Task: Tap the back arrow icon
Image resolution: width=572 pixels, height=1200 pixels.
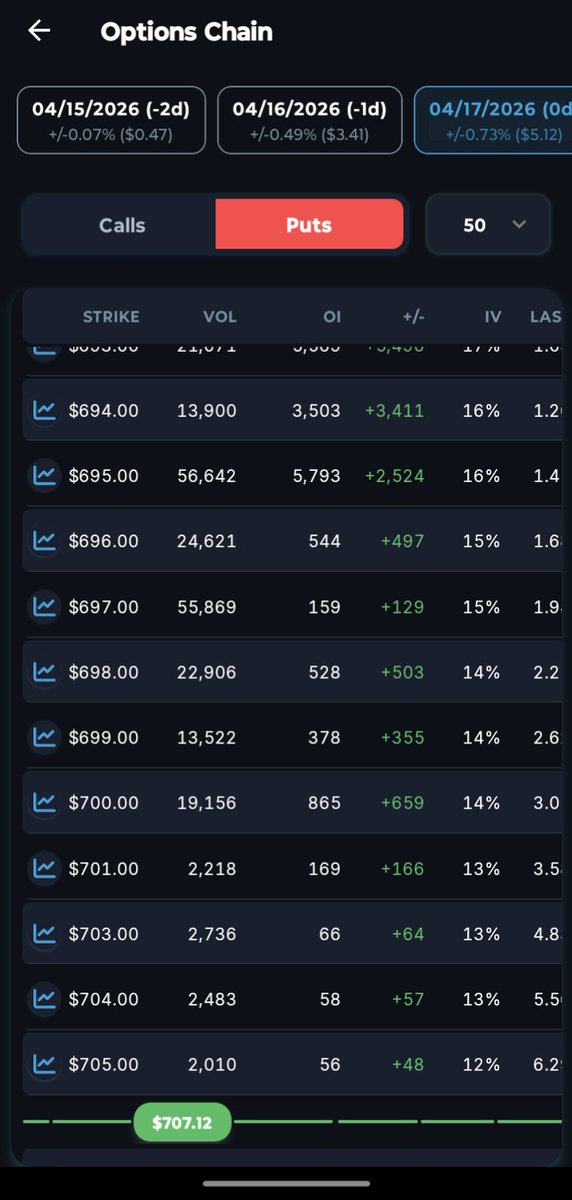Action: click(39, 31)
